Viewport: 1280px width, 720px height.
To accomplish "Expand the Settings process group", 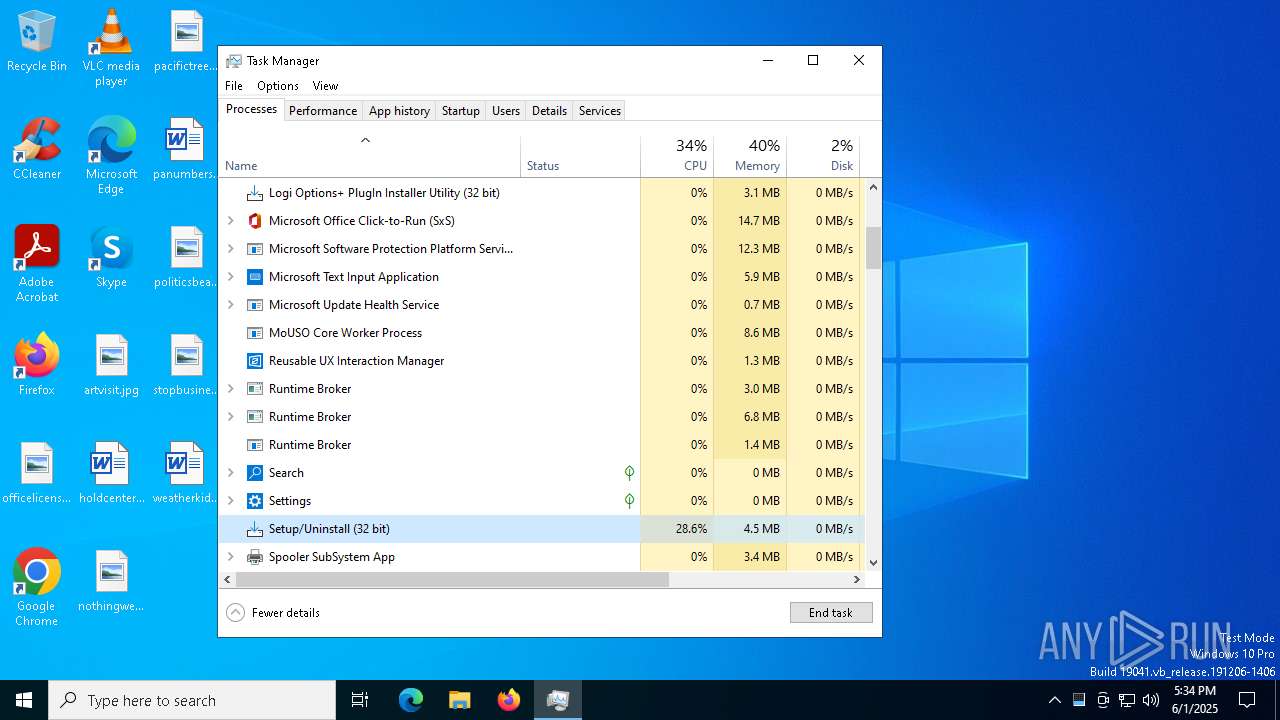I will pos(231,501).
